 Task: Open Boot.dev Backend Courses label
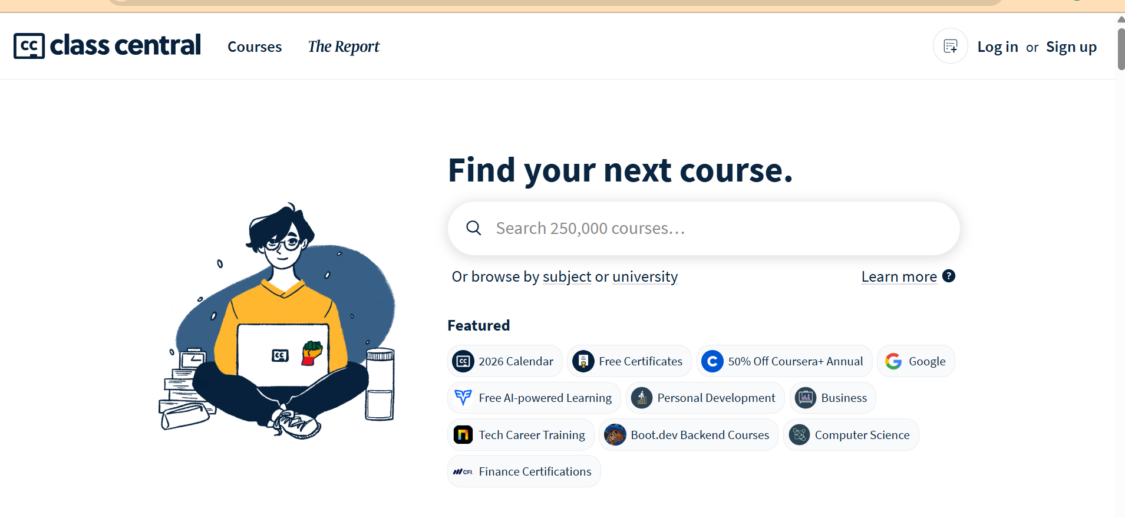700,435
